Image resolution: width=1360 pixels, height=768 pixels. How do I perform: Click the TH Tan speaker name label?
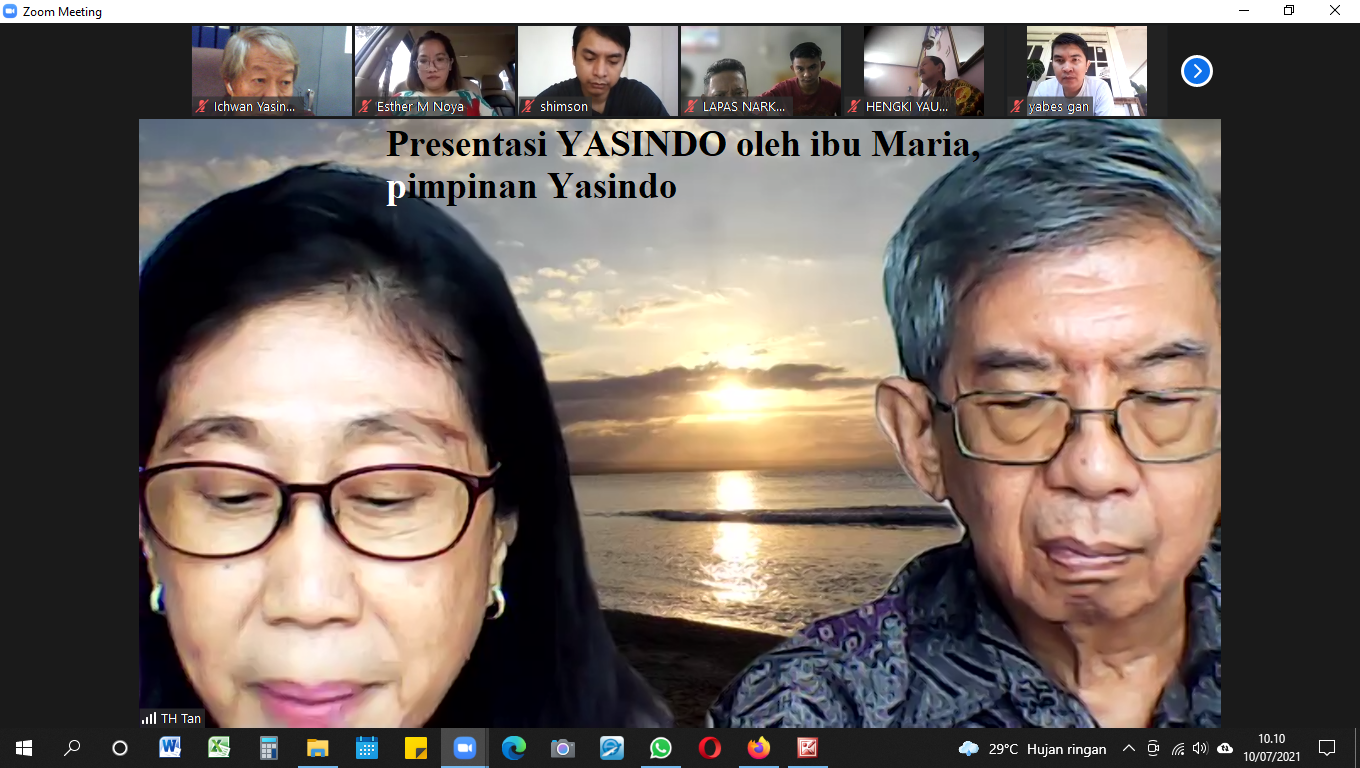pos(181,718)
